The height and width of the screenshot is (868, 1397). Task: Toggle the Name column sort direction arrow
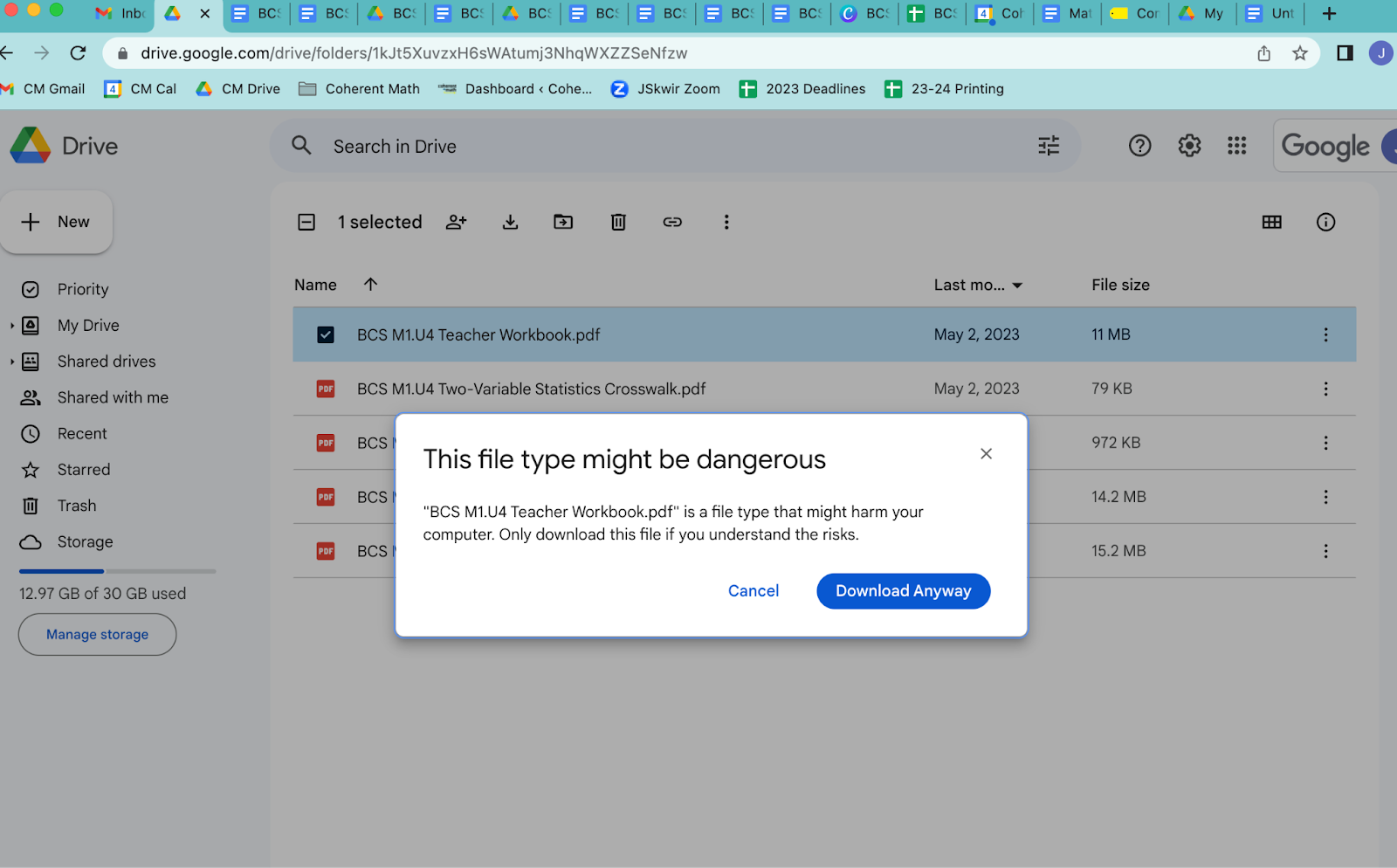click(x=370, y=284)
